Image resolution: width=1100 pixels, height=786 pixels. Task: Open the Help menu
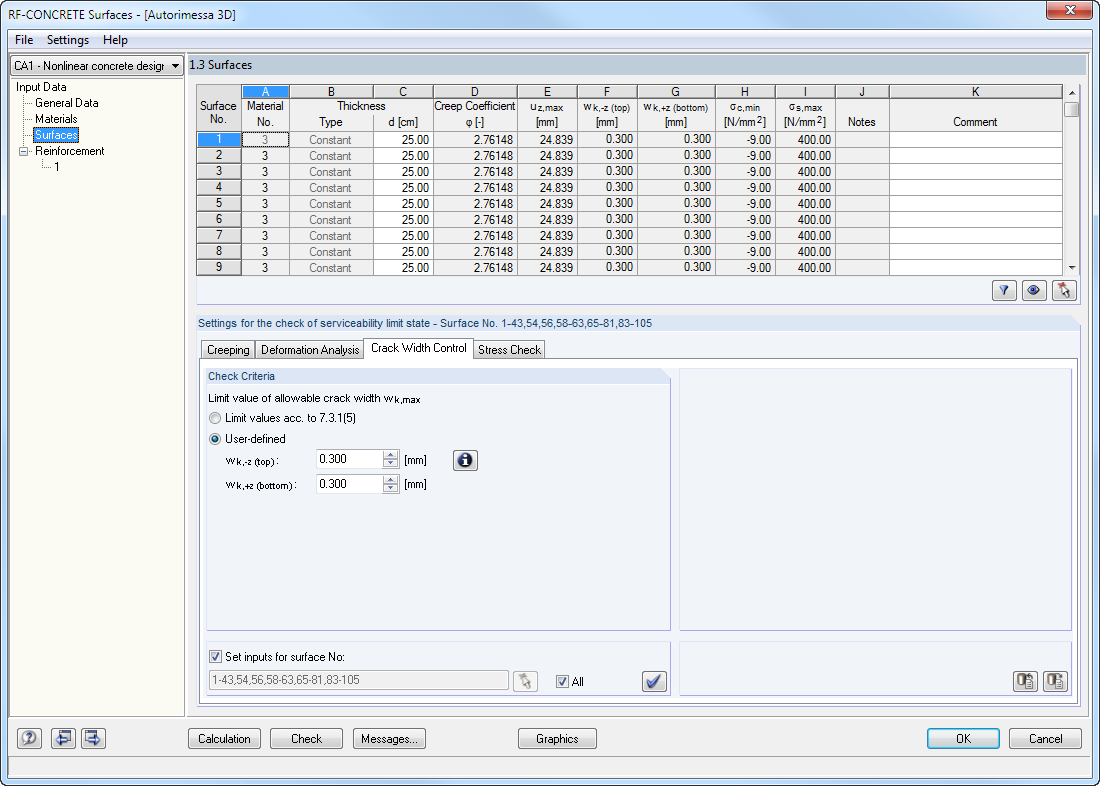115,40
